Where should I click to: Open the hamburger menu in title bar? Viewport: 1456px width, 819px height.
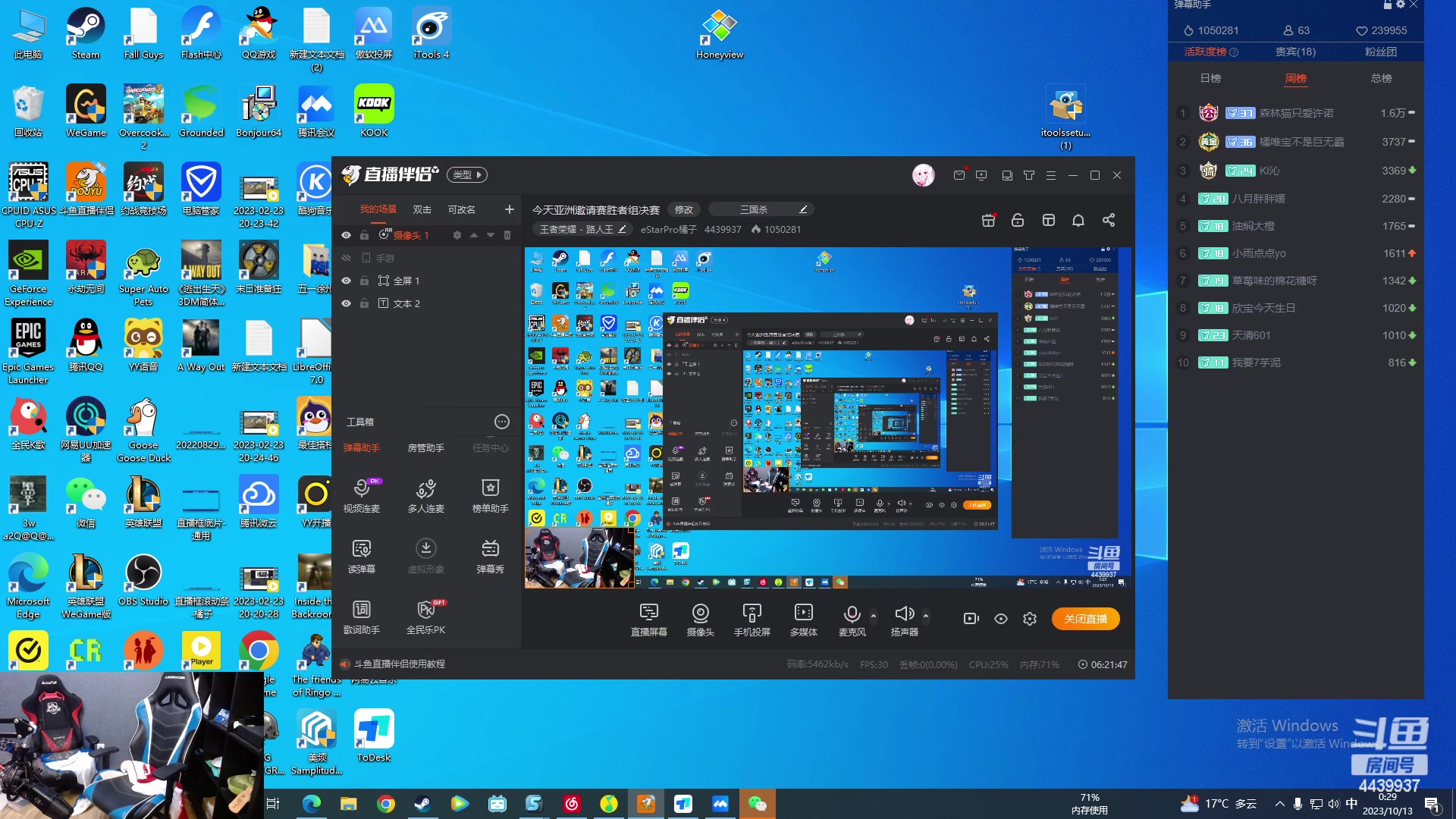pos(1051,175)
